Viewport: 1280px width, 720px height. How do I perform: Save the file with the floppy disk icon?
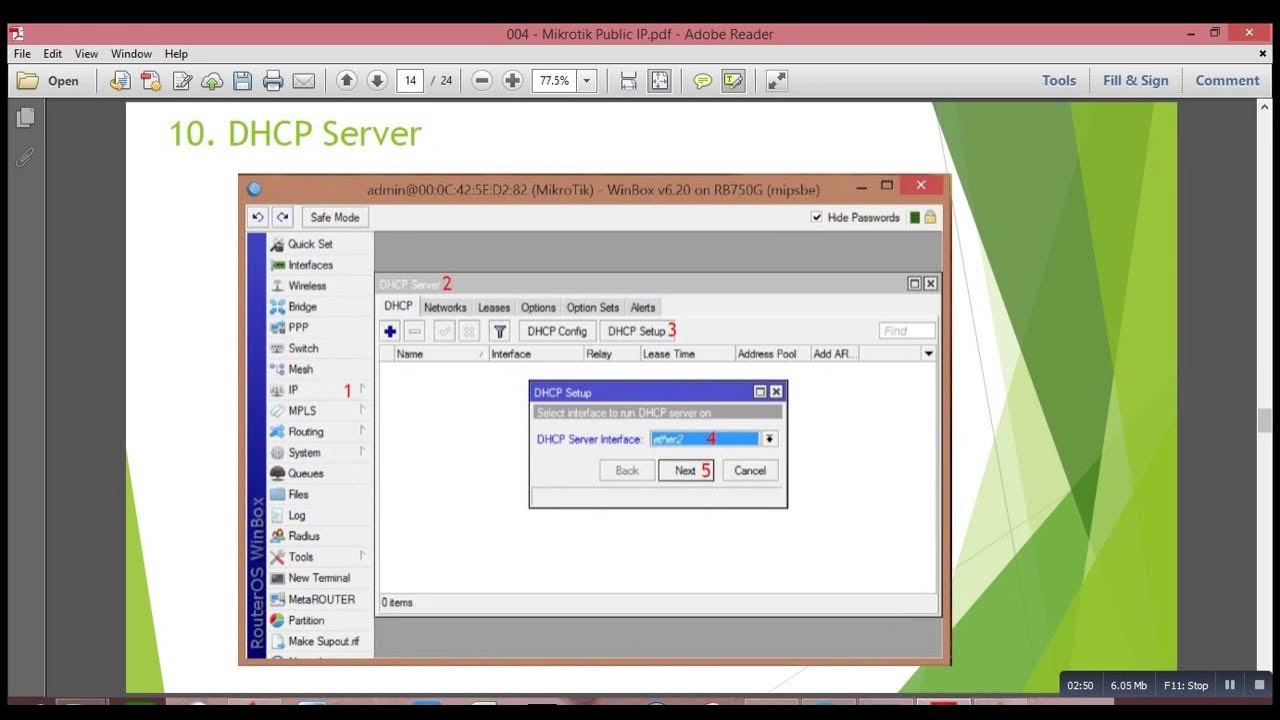(242, 81)
